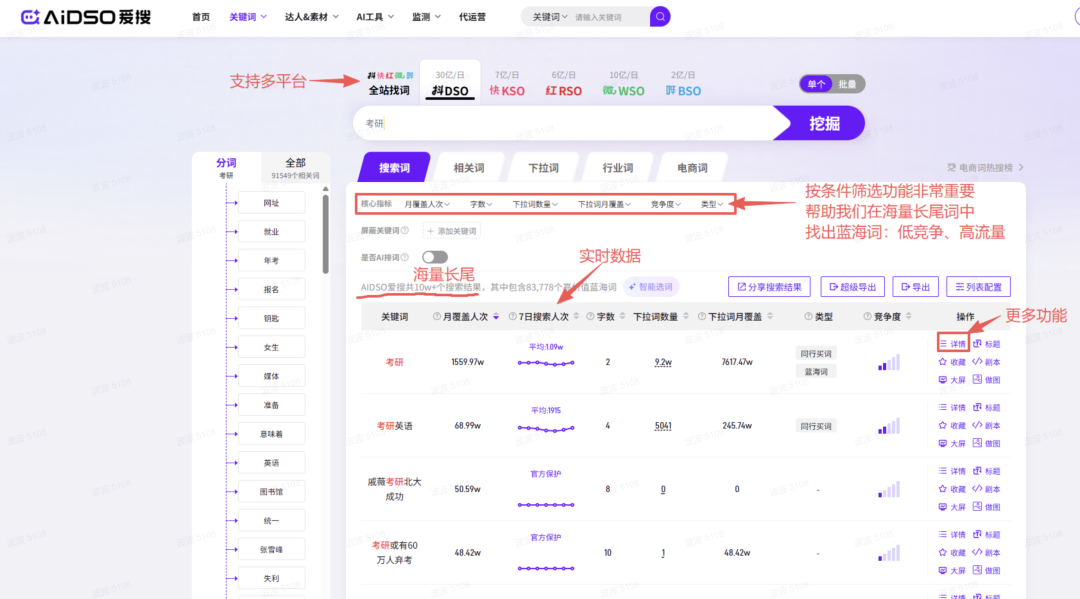Open 详情 for 考研或有60万人弃考 row

[x=952, y=534]
